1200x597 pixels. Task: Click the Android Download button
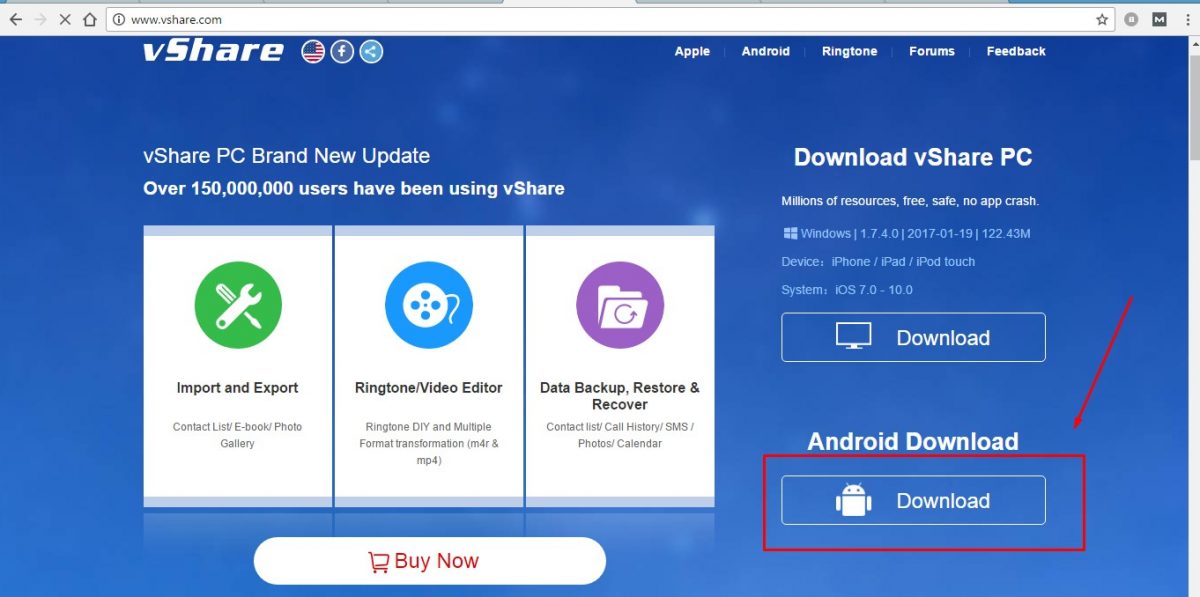[x=913, y=500]
